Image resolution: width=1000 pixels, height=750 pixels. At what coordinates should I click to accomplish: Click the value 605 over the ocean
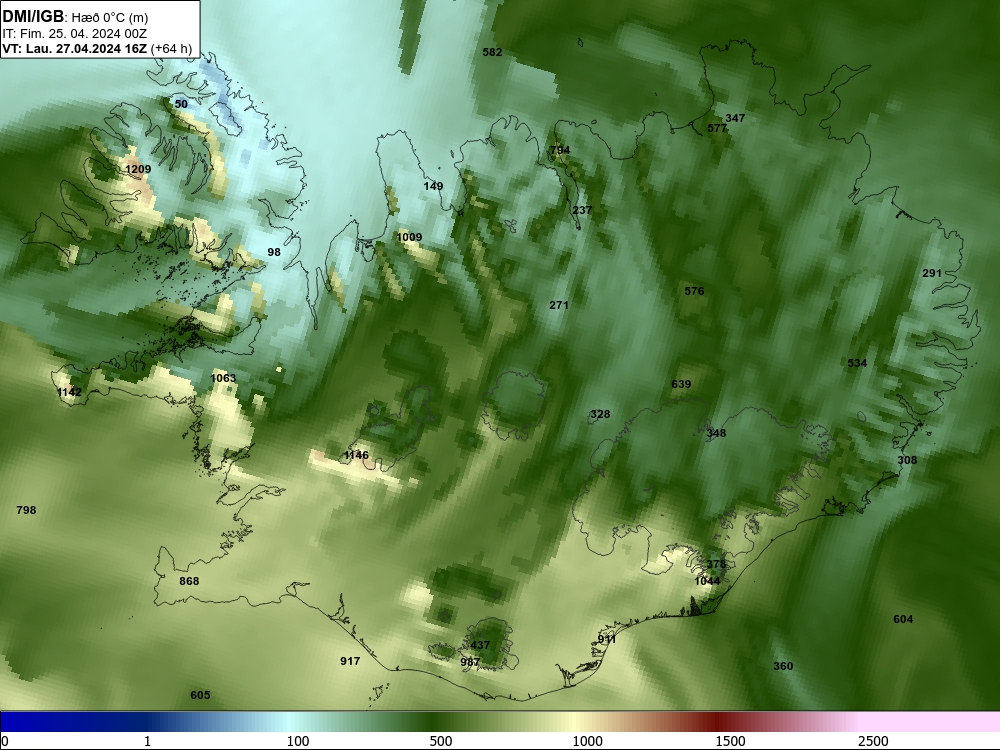tap(200, 695)
